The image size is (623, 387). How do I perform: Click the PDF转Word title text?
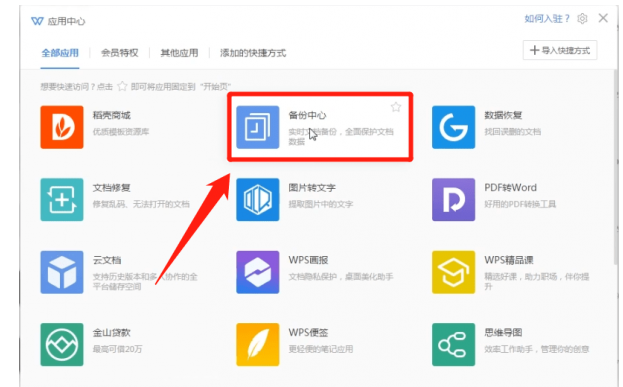click(510, 188)
